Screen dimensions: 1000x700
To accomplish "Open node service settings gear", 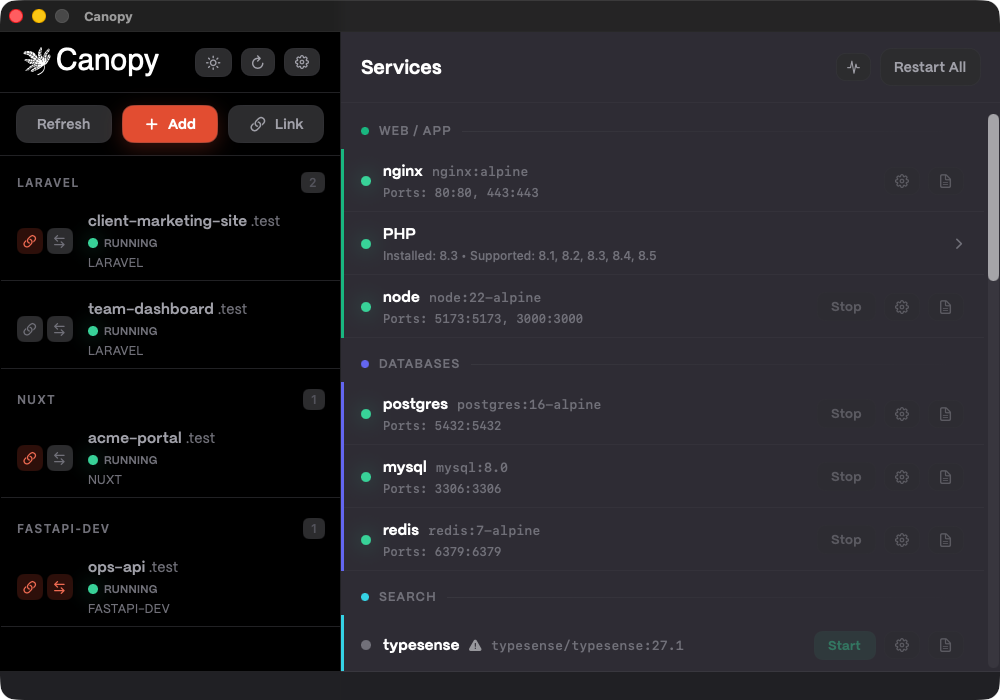I will click(x=902, y=307).
